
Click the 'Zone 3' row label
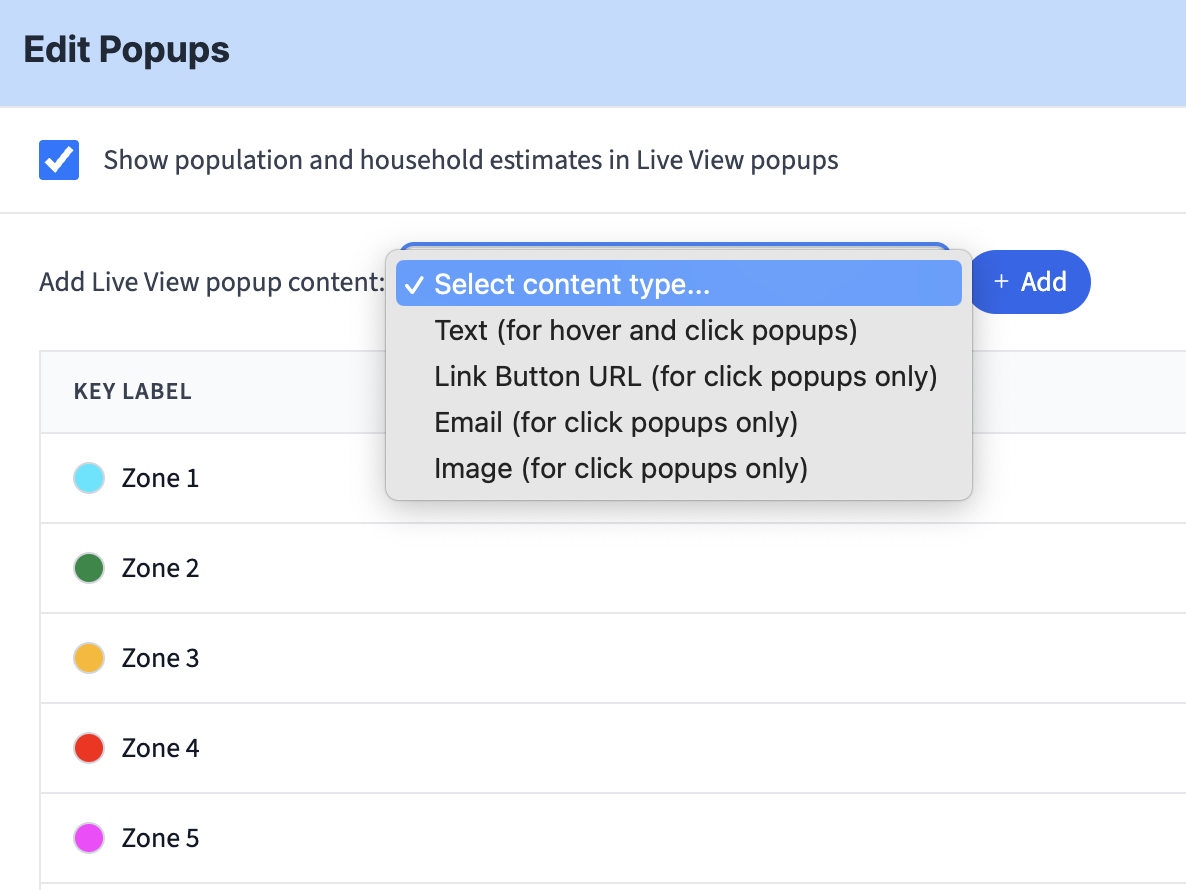pyautogui.click(x=160, y=658)
